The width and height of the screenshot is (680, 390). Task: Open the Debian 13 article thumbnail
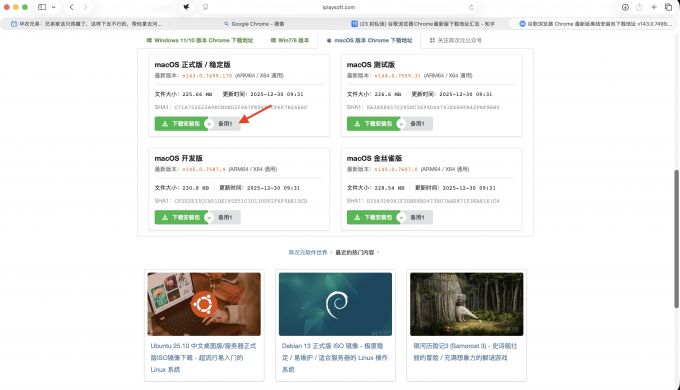tap(335, 304)
